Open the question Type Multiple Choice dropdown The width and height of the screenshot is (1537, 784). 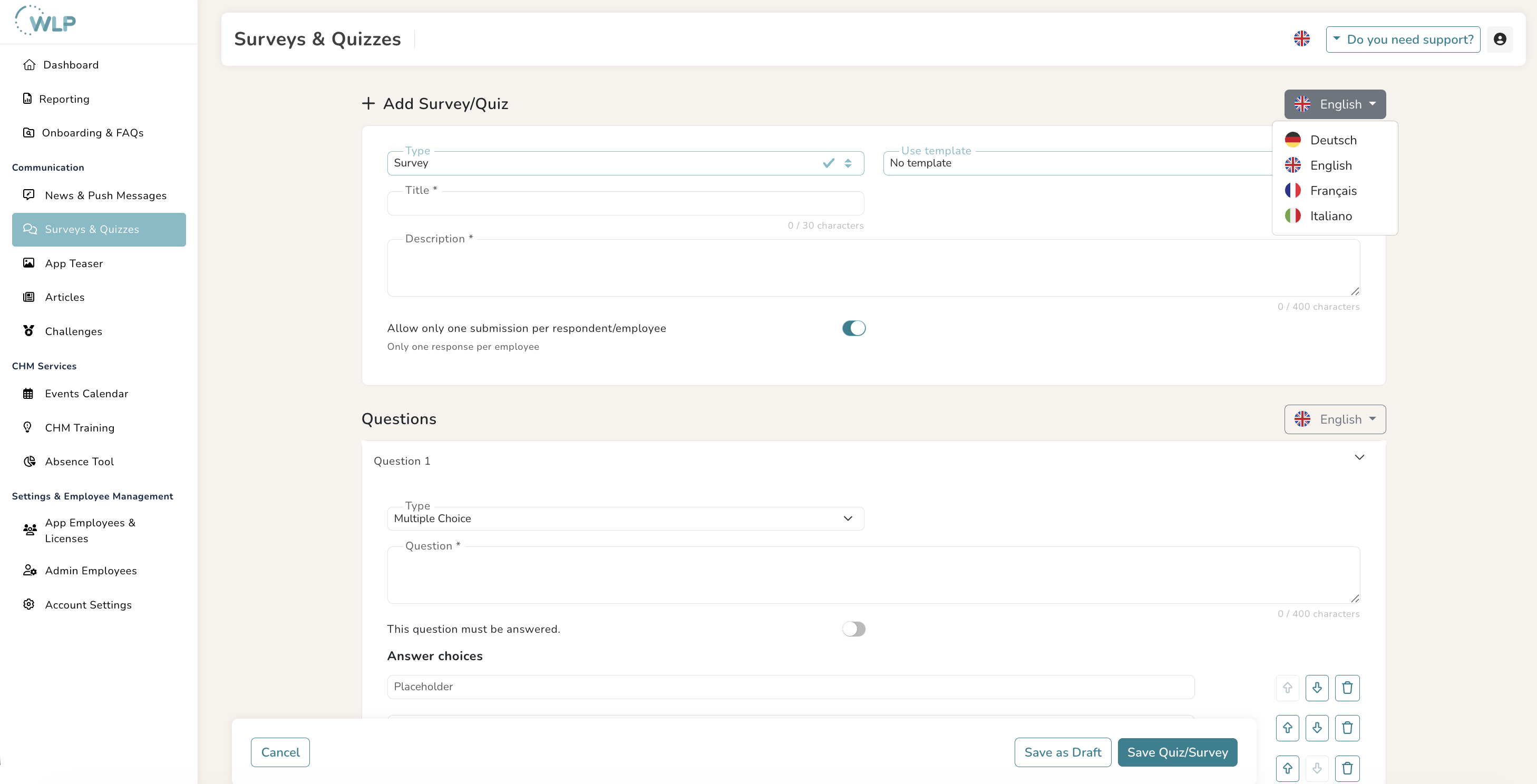point(625,518)
